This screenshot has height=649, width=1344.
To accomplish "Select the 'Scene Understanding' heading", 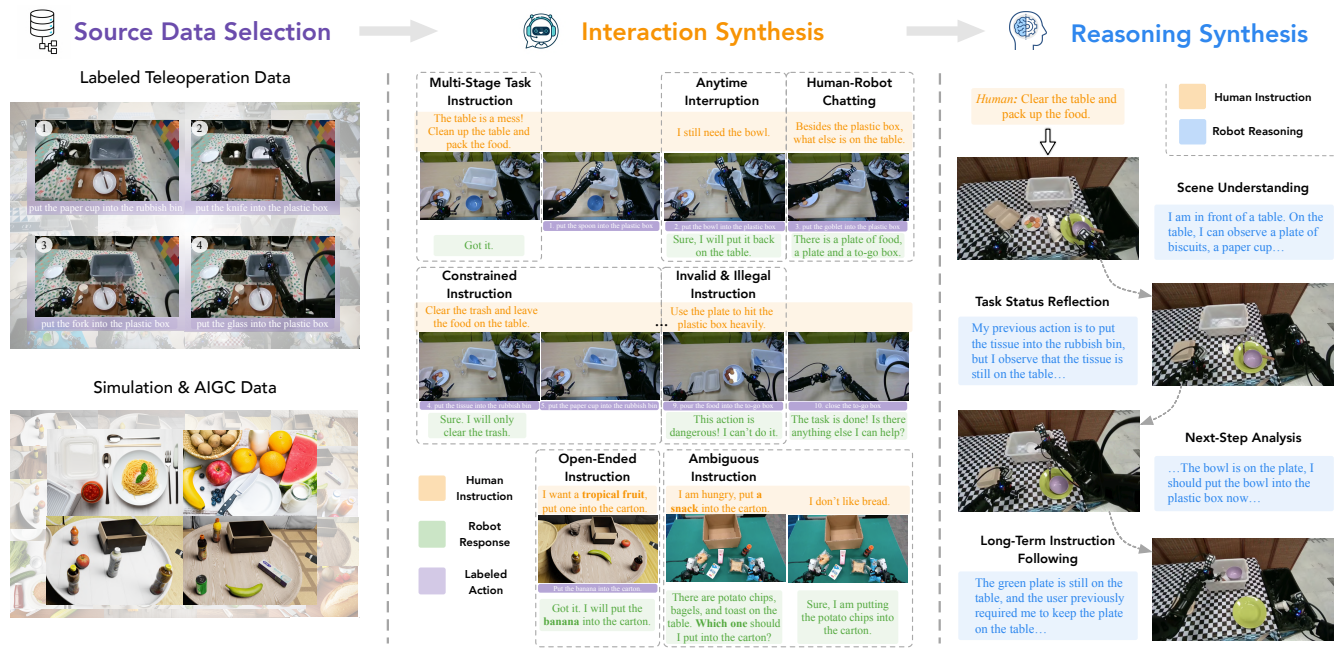I will point(1242,187).
